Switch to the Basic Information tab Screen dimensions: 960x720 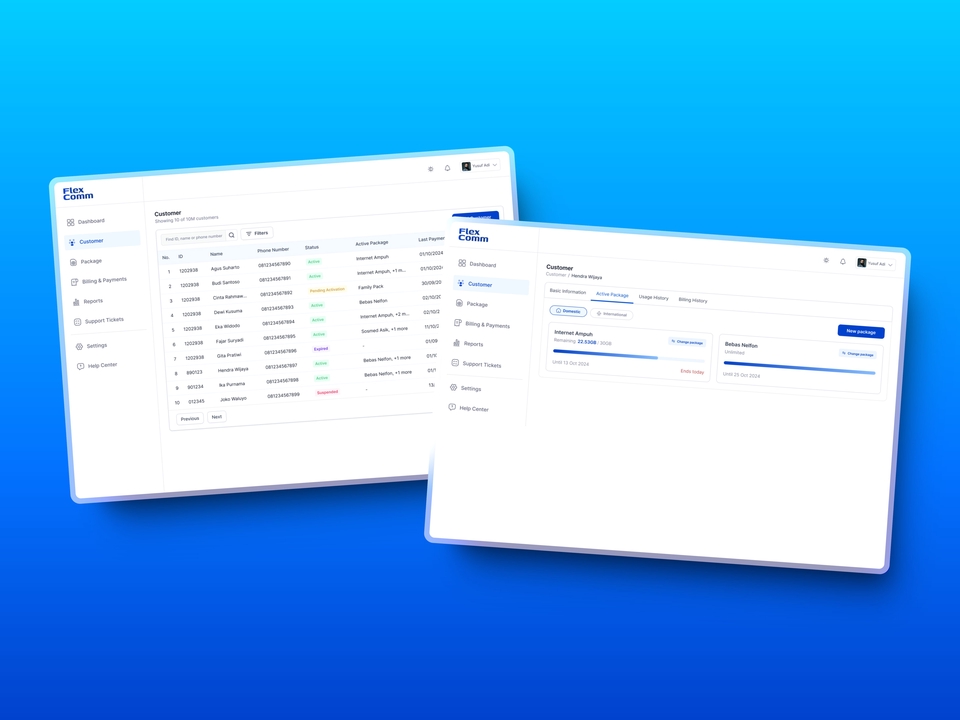click(568, 291)
